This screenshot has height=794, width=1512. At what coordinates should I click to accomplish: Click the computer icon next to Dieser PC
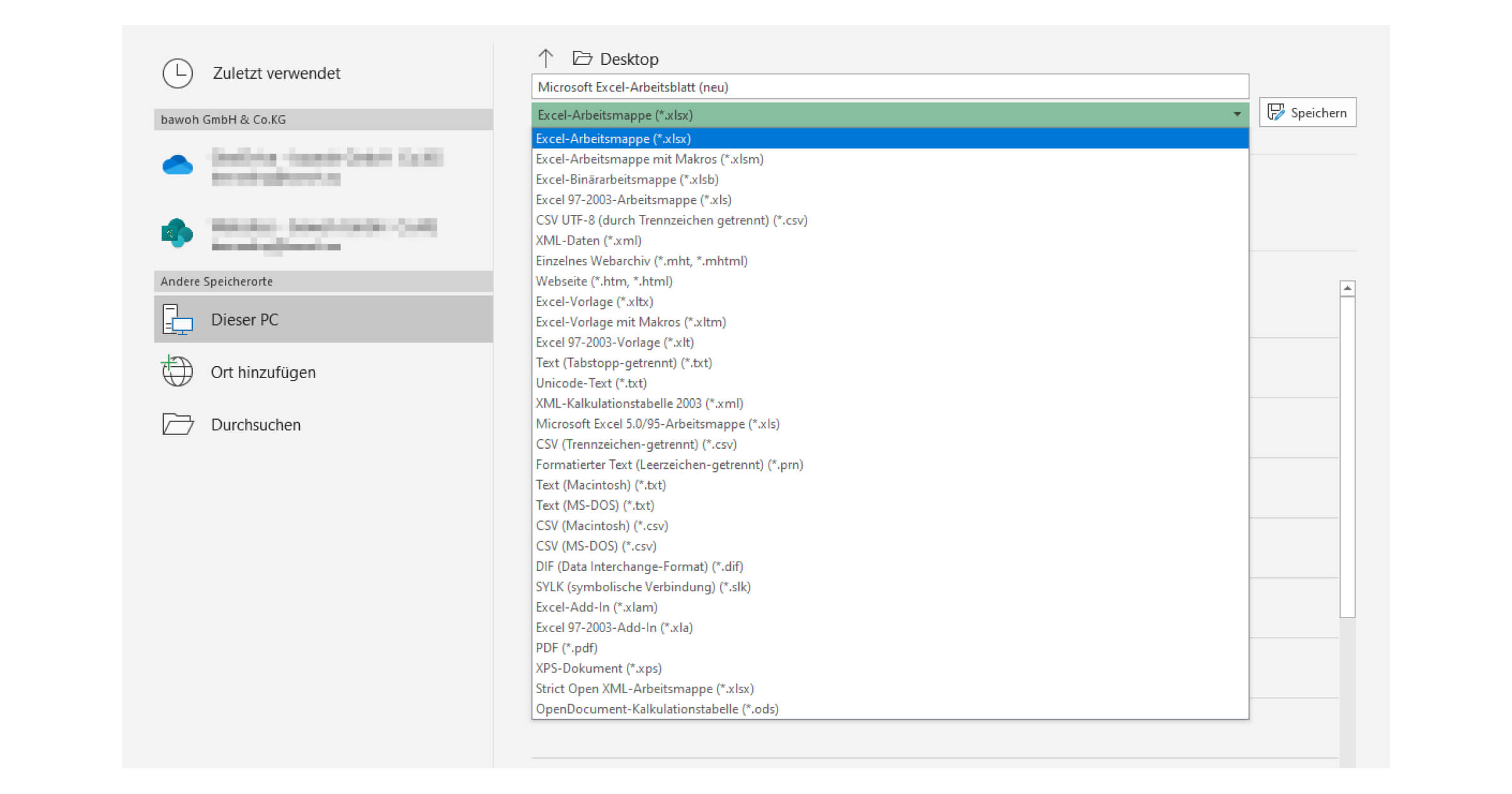click(177, 319)
